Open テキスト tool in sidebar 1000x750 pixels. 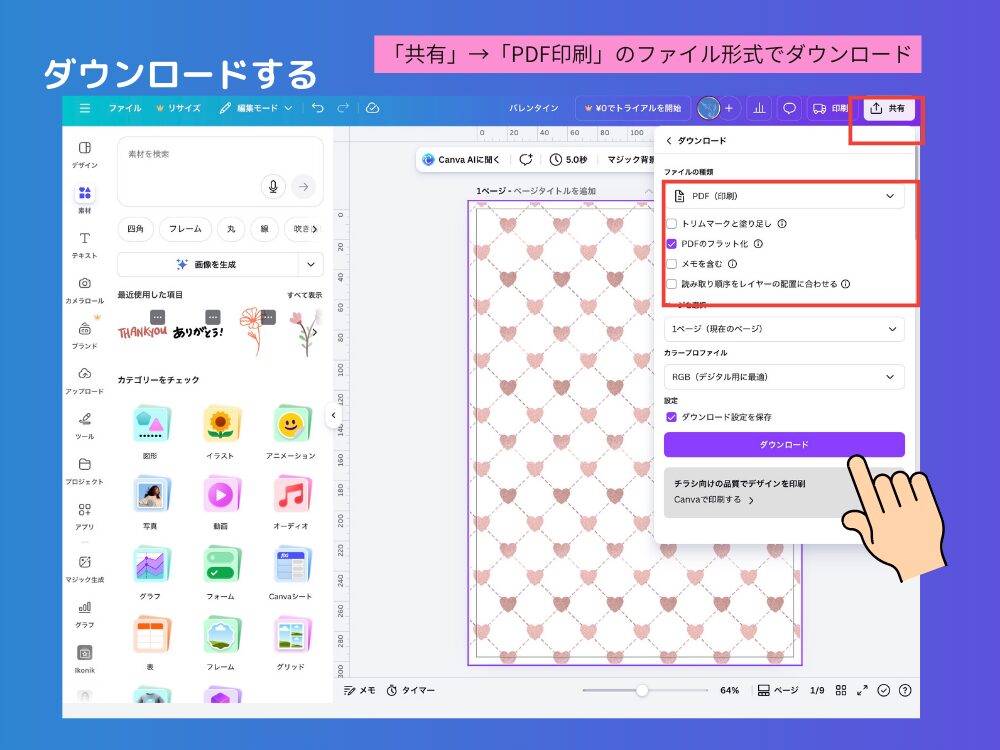[85, 244]
